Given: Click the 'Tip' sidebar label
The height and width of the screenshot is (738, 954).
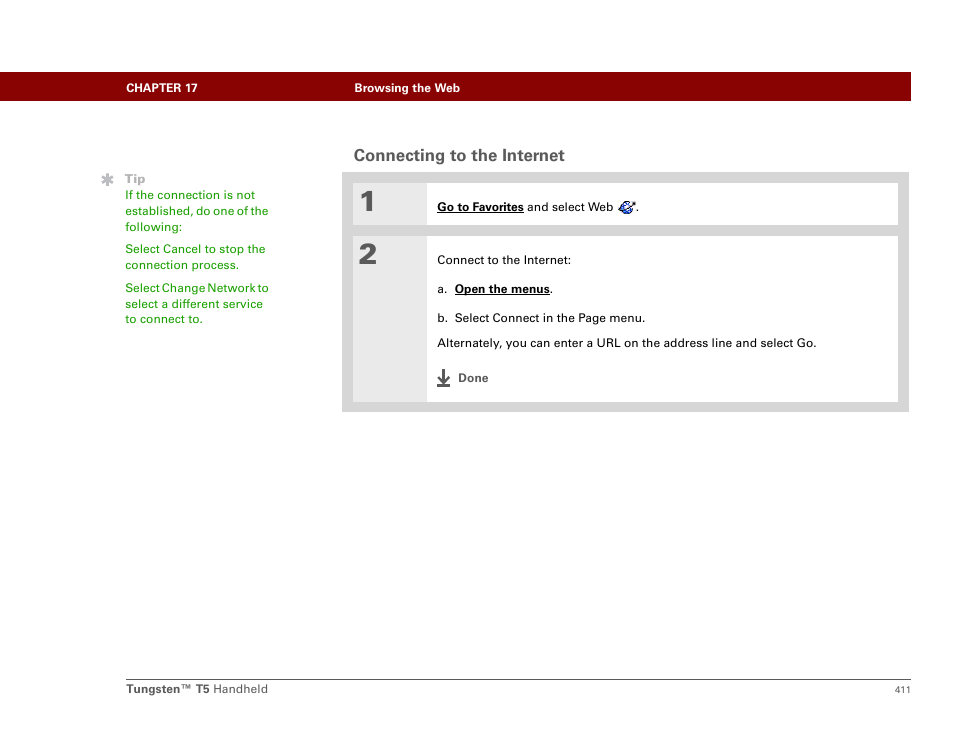Looking at the screenshot, I should click(135, 179).
